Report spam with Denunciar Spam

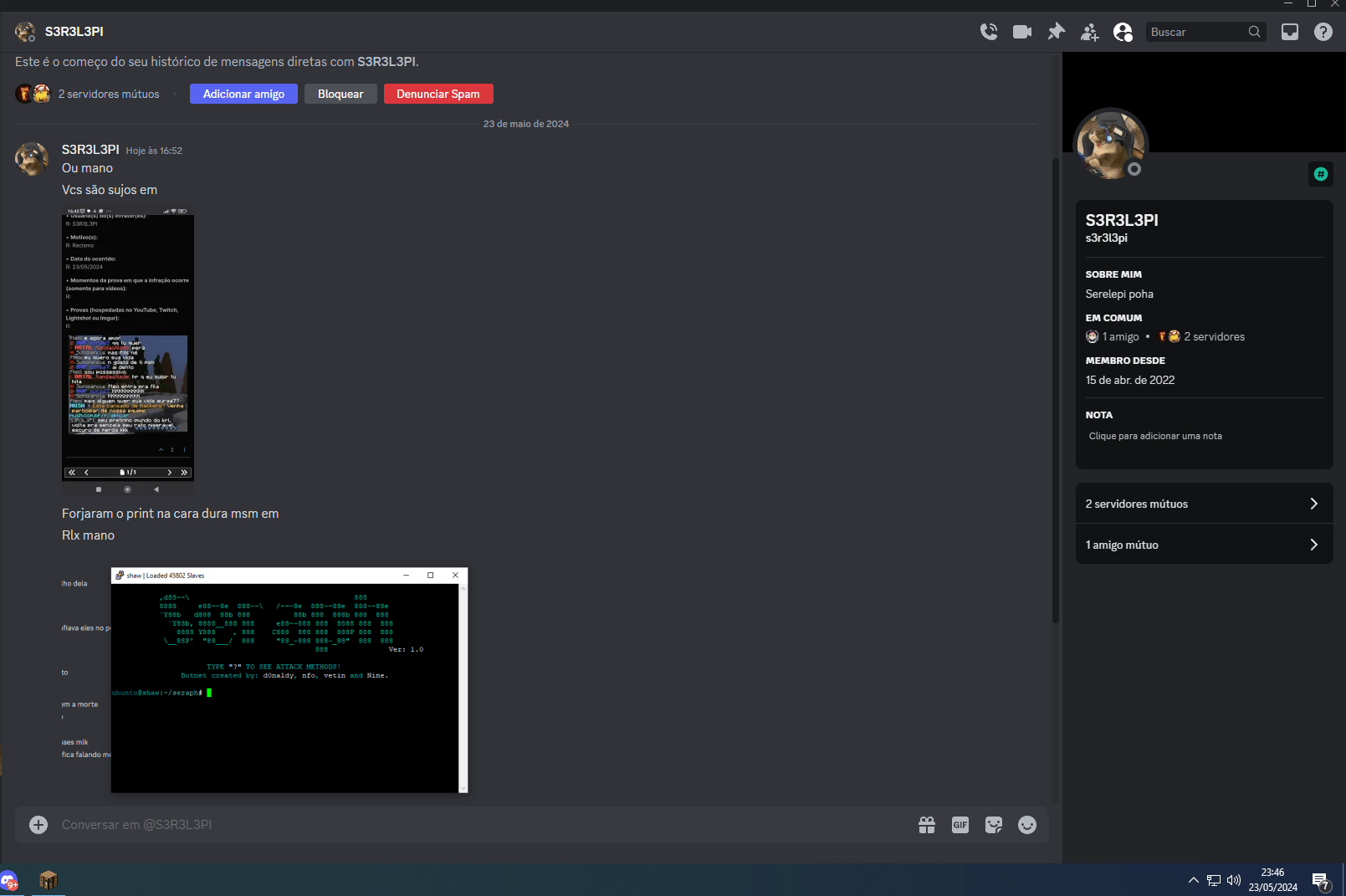[438, 94]
